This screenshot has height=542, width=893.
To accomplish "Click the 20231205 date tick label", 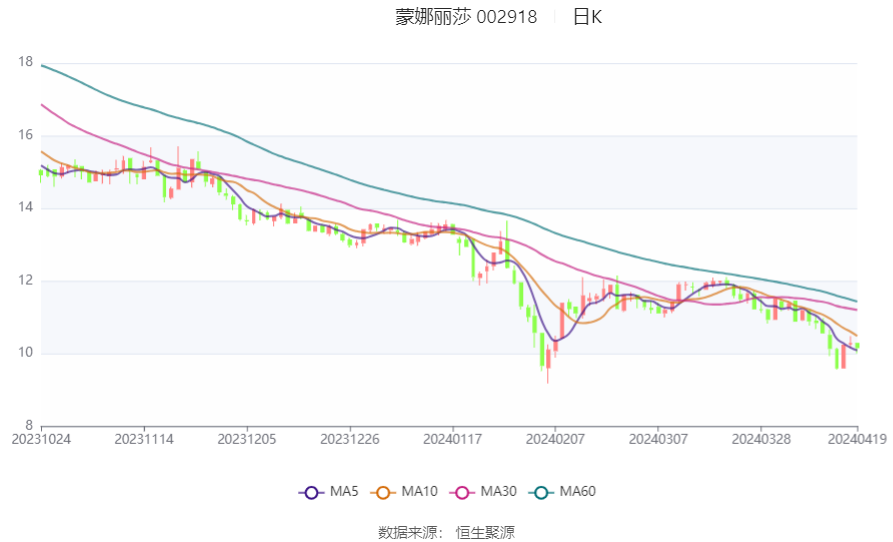I will point(247,439).
